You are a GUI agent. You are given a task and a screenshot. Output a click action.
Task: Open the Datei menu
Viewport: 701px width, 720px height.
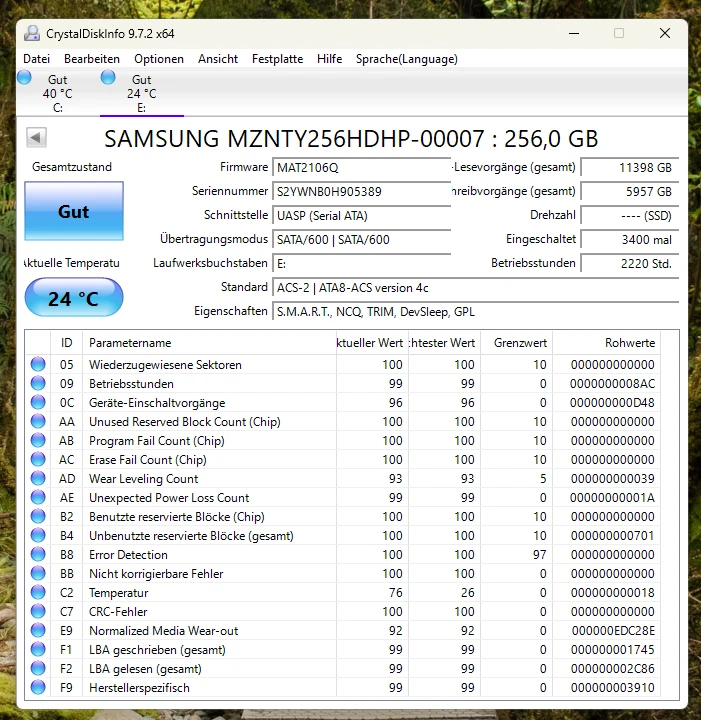(36, 59)
